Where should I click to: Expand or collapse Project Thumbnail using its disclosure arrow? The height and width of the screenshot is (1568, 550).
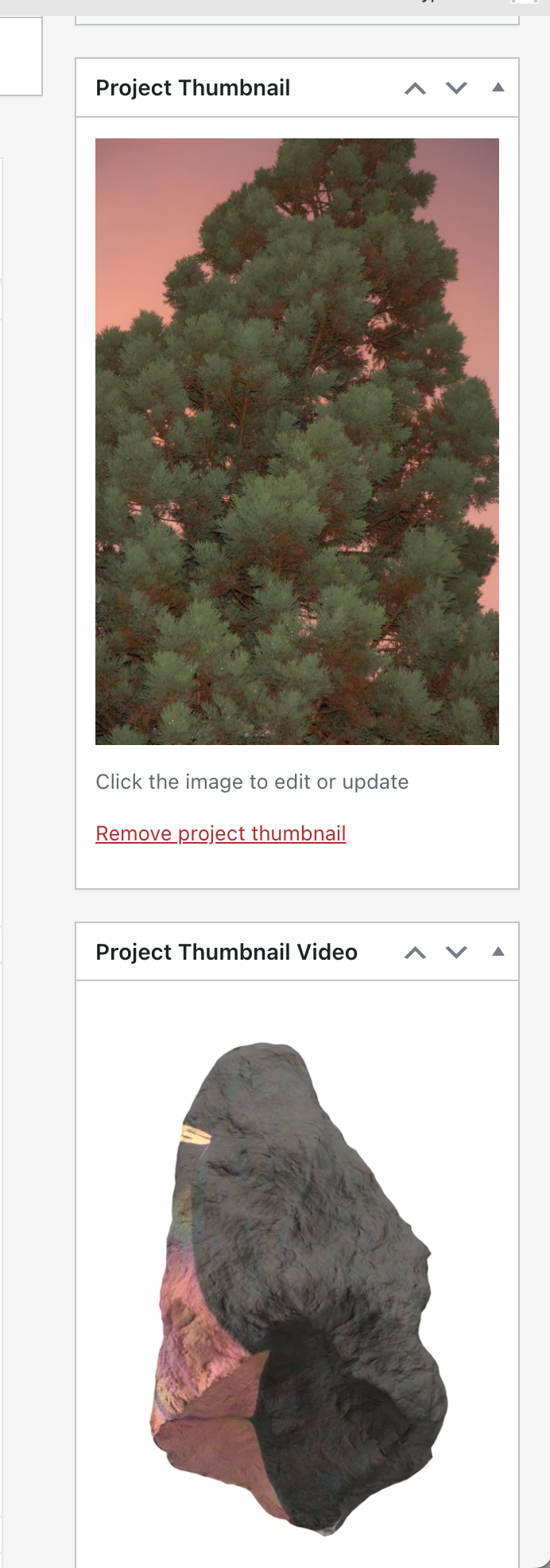498,88
